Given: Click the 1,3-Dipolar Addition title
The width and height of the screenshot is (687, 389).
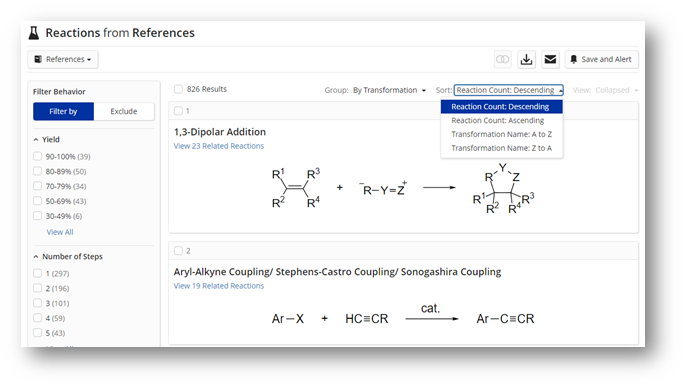Looking at the screenshot, I should [220, 132].
